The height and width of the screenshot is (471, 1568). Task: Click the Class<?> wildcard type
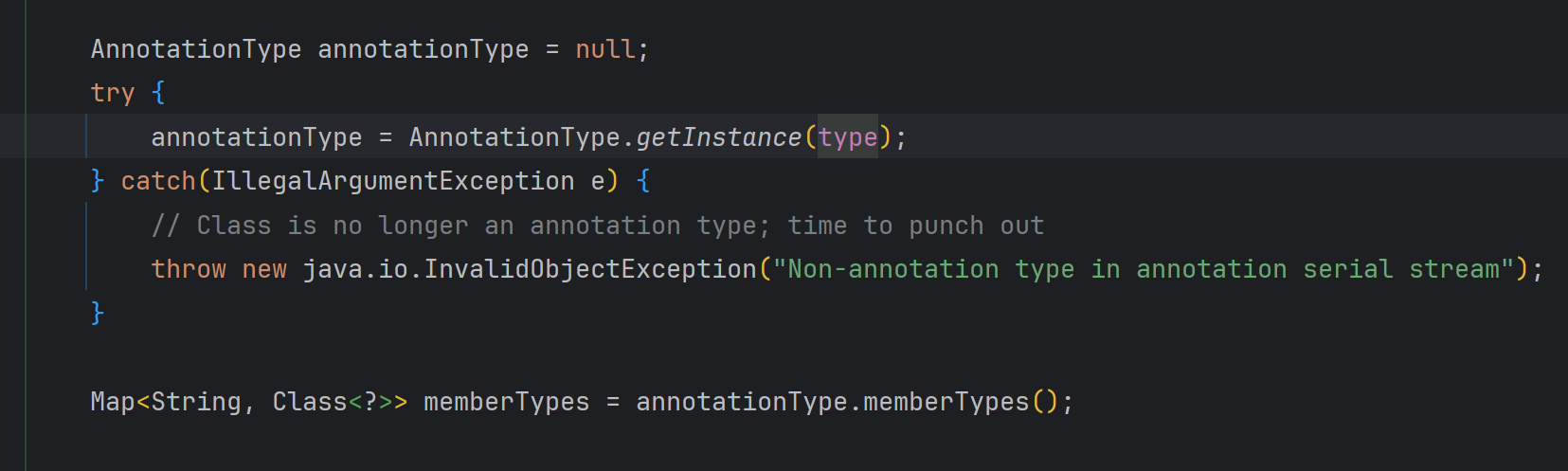pos(325,402)
